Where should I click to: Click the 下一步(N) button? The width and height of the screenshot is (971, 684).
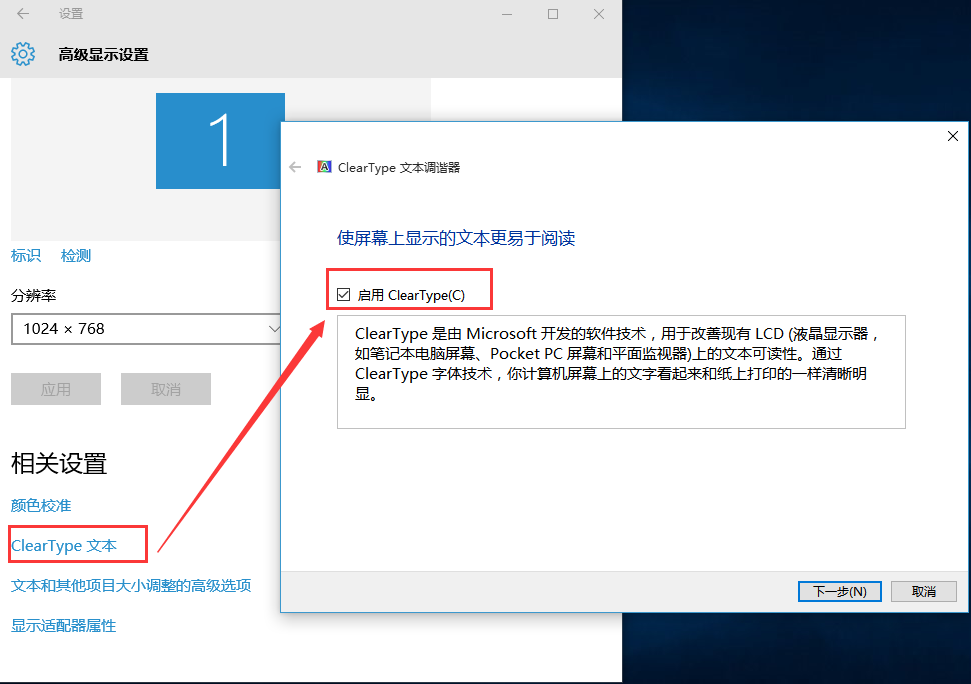840,592
